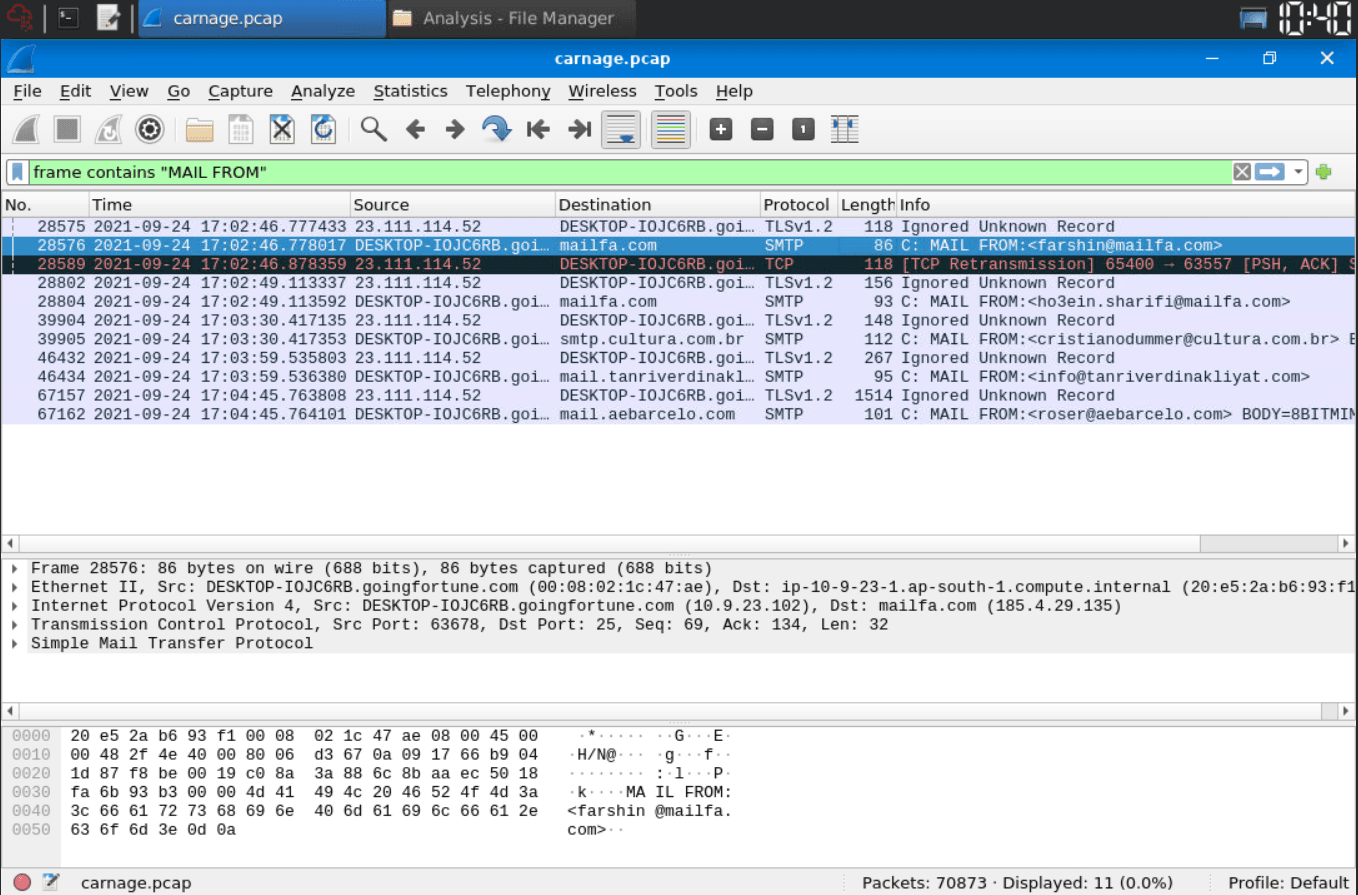The image size is (1358, 895).
Task: Switch to Analysis - File Manager taskbar window
Action: pyautogui.click(x=510, y=18)
